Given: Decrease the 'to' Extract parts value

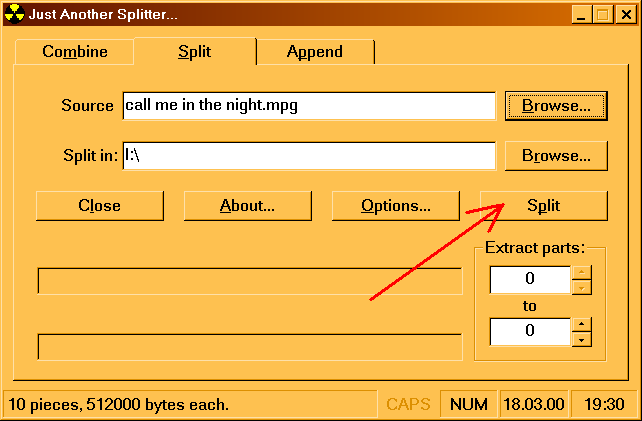Looking at the screenshot, I should (x=581, y=339).
